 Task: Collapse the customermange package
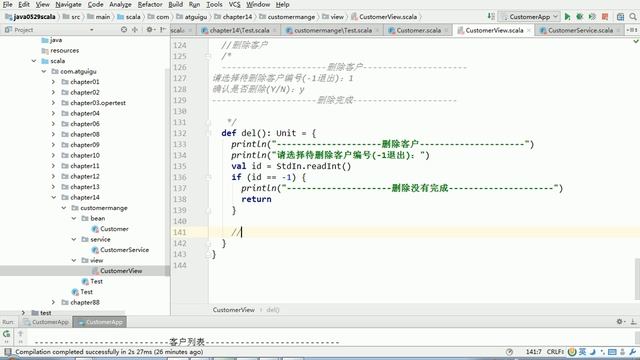click(x=64, y=208)
